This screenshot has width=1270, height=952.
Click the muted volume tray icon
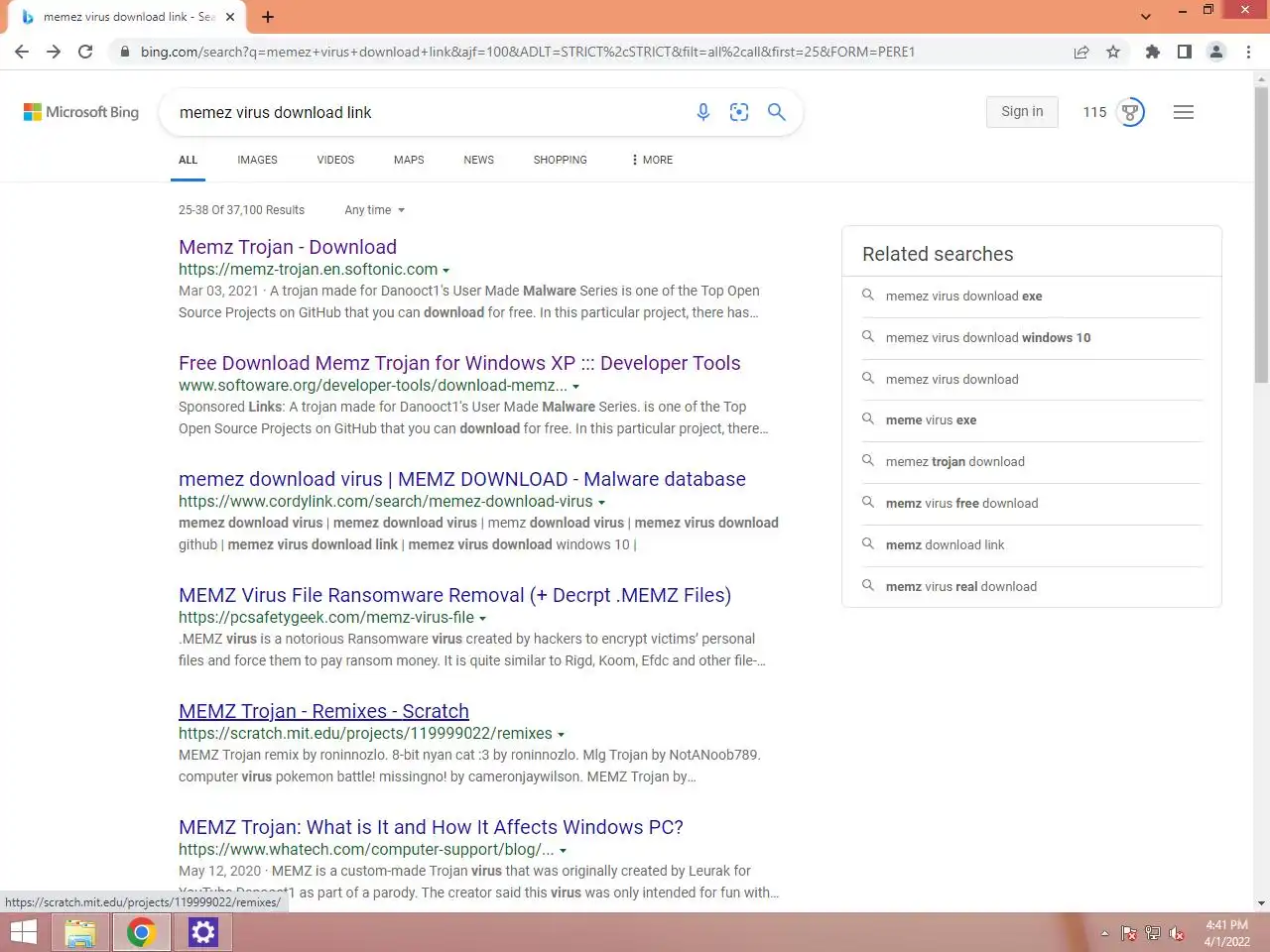click(1177, 933)
